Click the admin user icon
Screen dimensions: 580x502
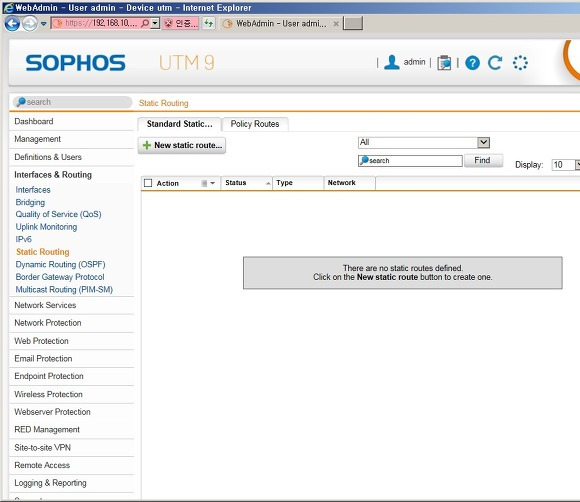point(392,62)
